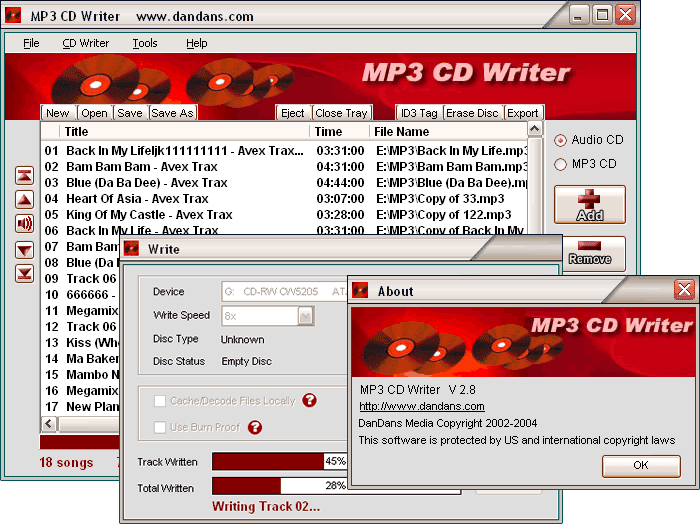Click the Export button

[523, 113]
